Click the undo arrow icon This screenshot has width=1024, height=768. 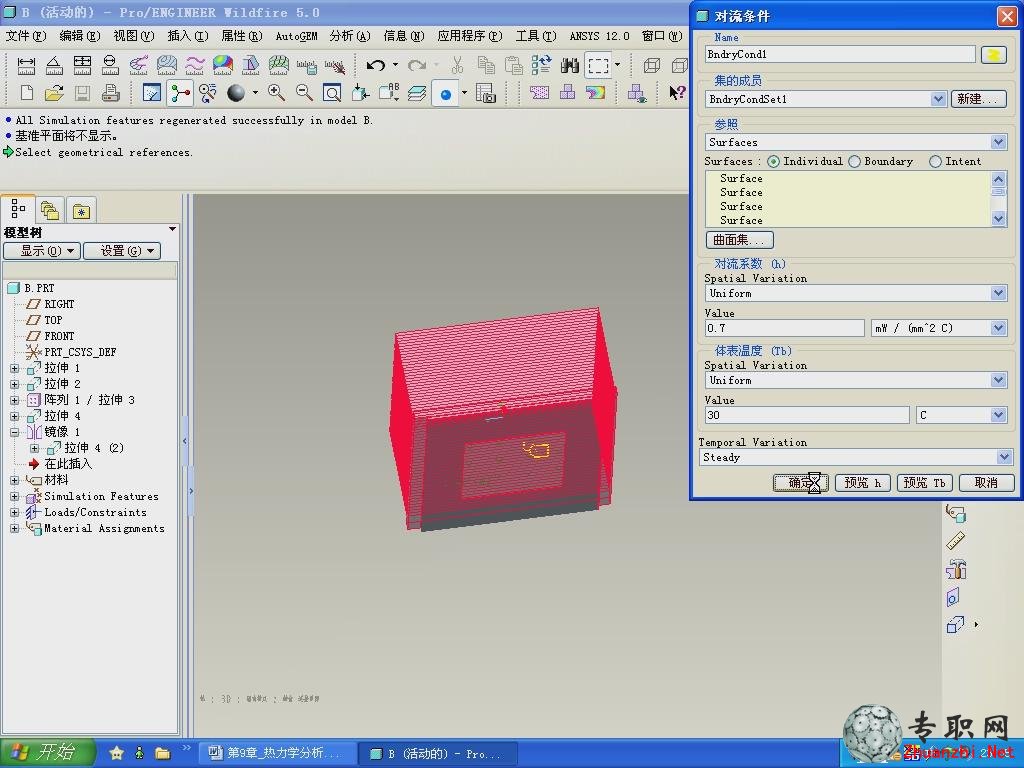(x=376, y=65)
